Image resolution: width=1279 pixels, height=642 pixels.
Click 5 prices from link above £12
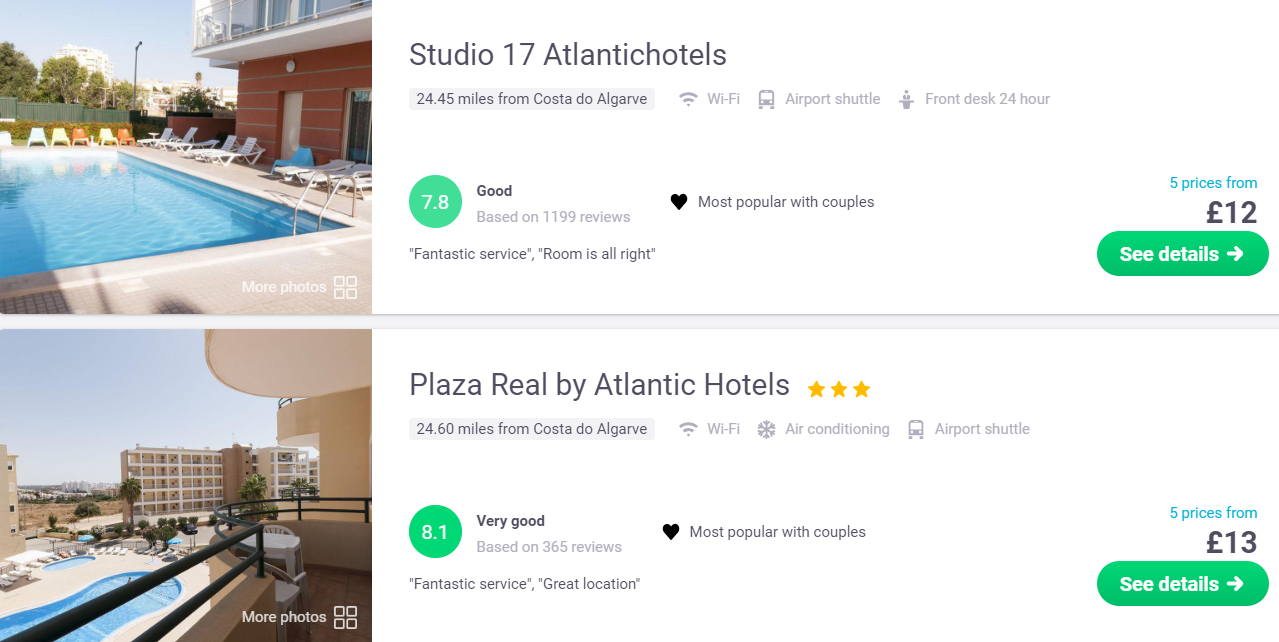coord(1213,183)
